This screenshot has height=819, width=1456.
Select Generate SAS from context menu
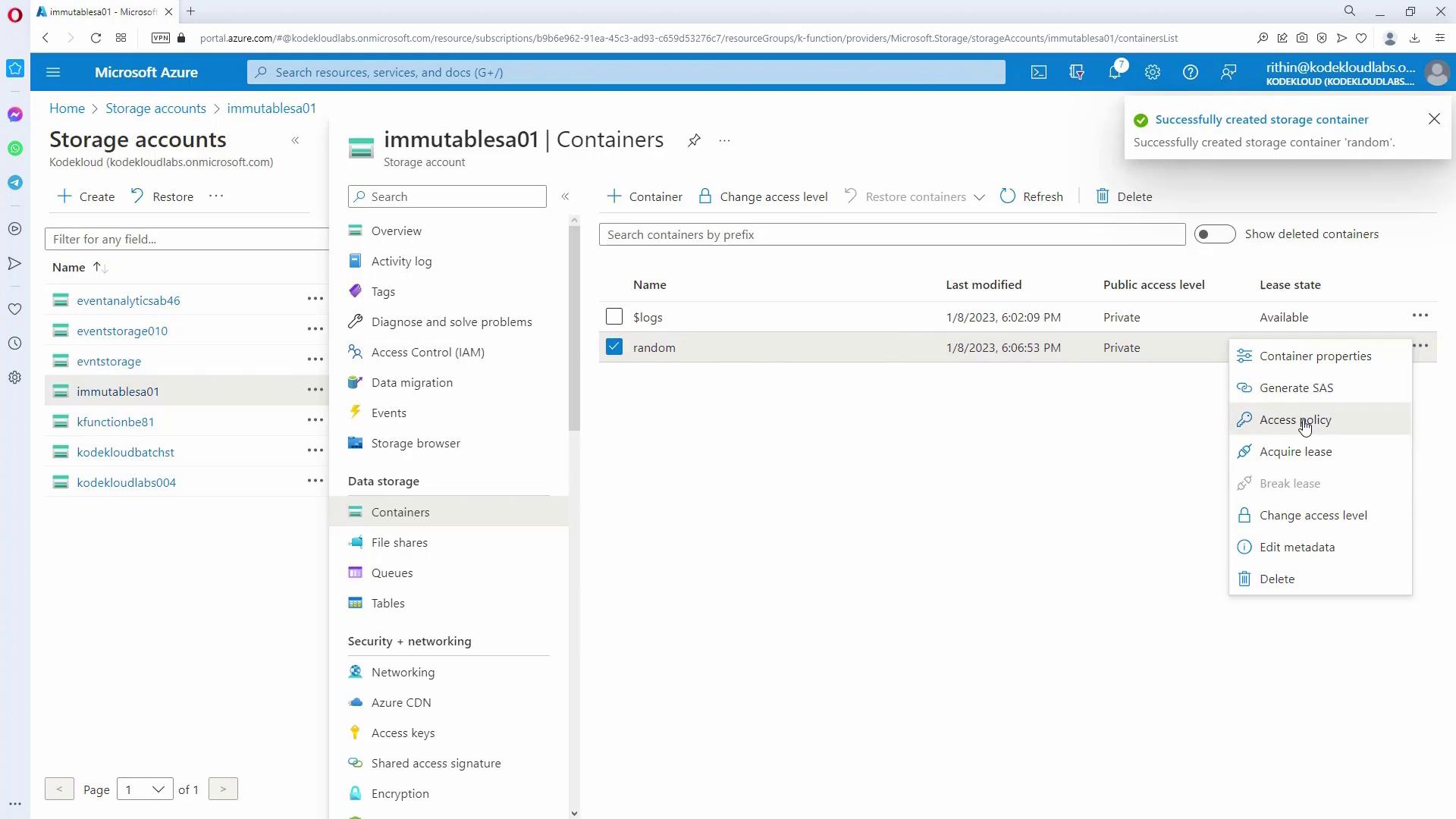click(1296, 388)
